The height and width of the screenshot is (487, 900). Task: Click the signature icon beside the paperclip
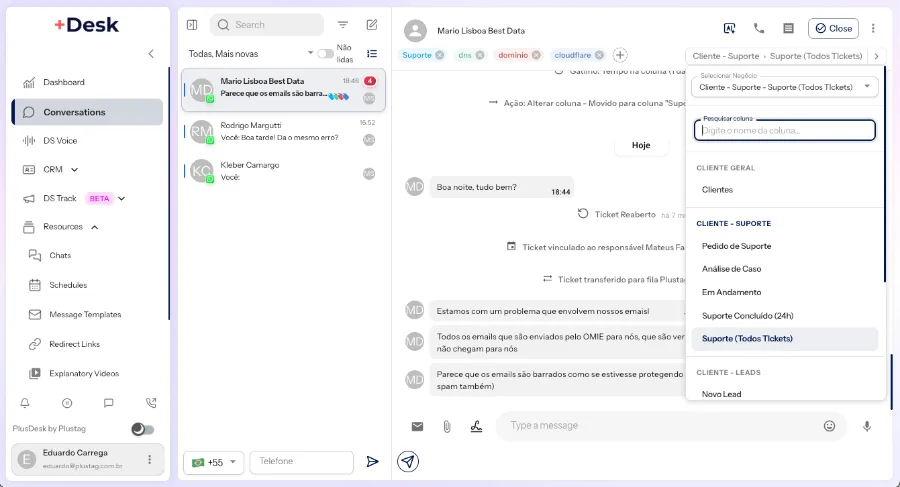tap(476, 426)
